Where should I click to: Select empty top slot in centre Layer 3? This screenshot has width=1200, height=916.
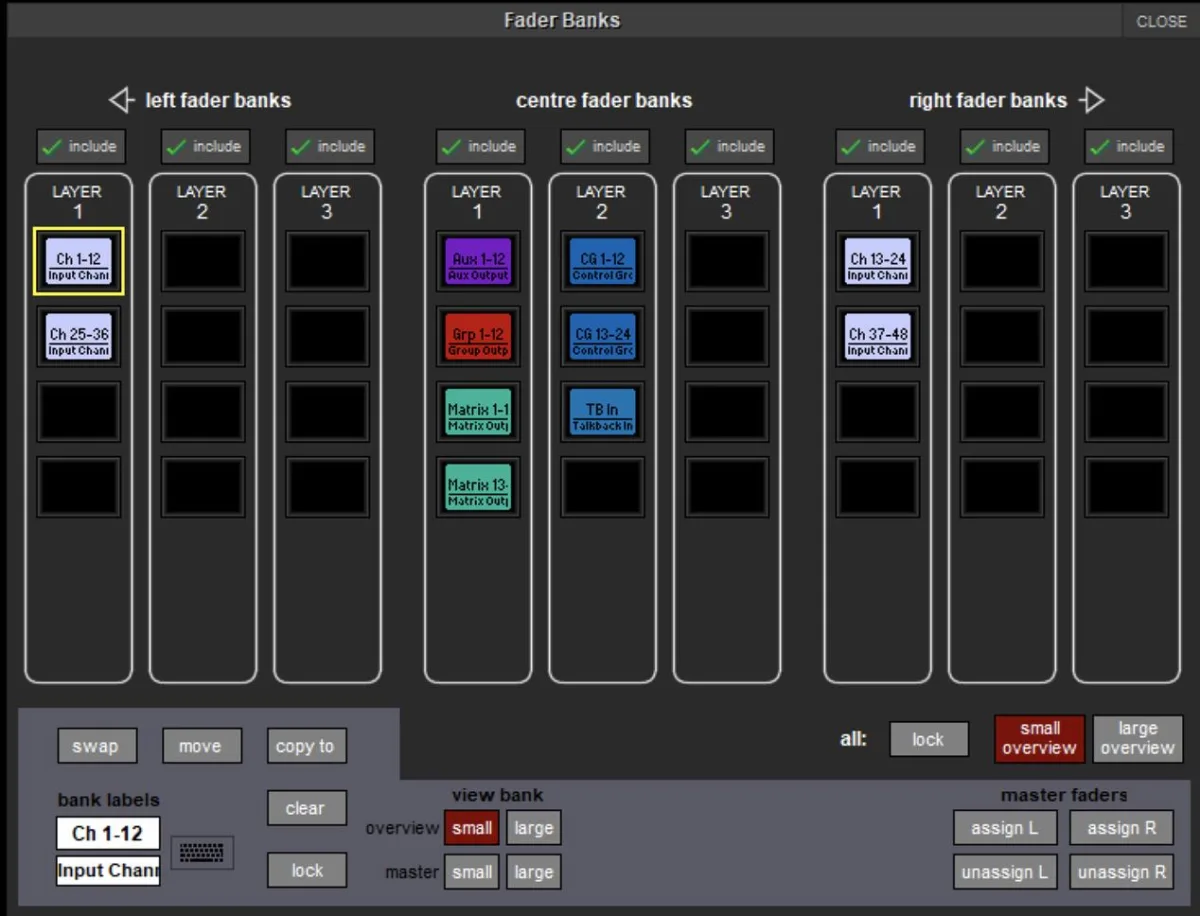(727, 262)
